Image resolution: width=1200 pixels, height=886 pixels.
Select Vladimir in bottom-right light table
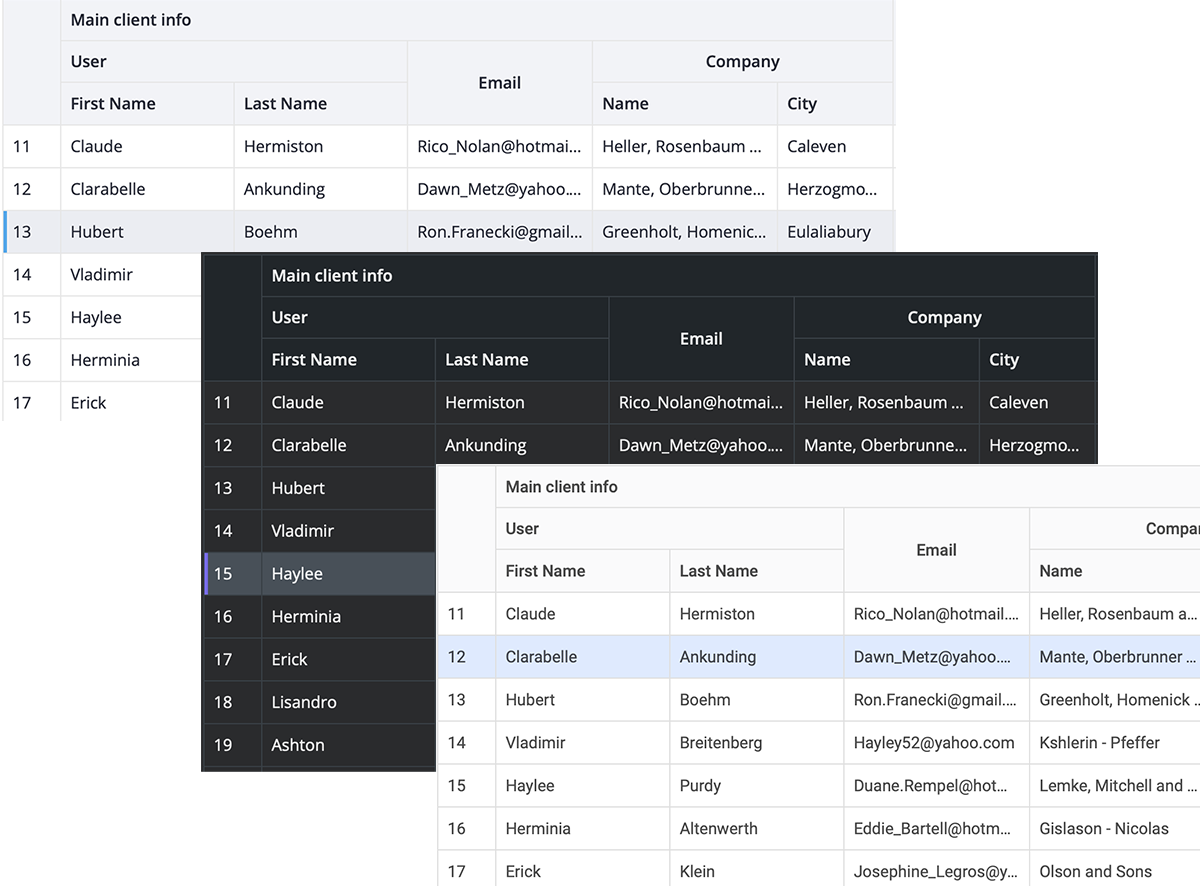535,743
